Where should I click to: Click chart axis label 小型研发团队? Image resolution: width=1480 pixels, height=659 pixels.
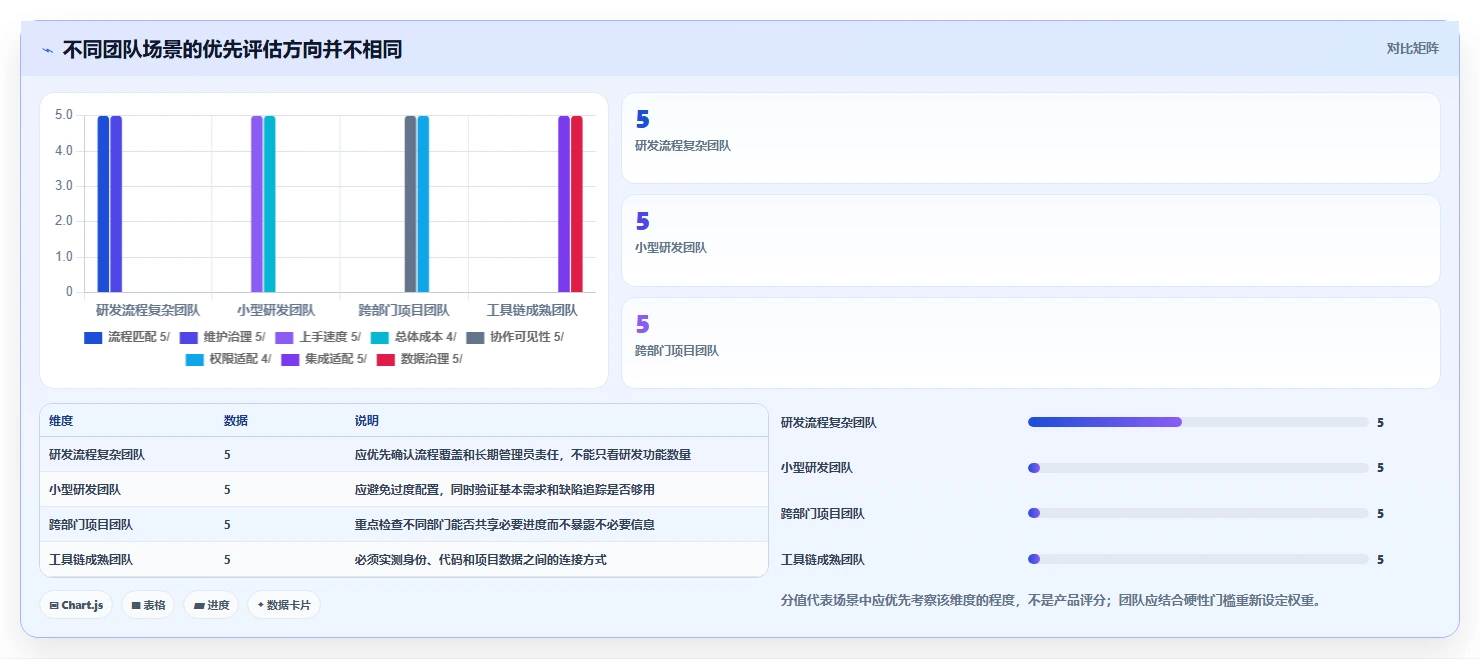pyautogui.click(x=276, y=310)
